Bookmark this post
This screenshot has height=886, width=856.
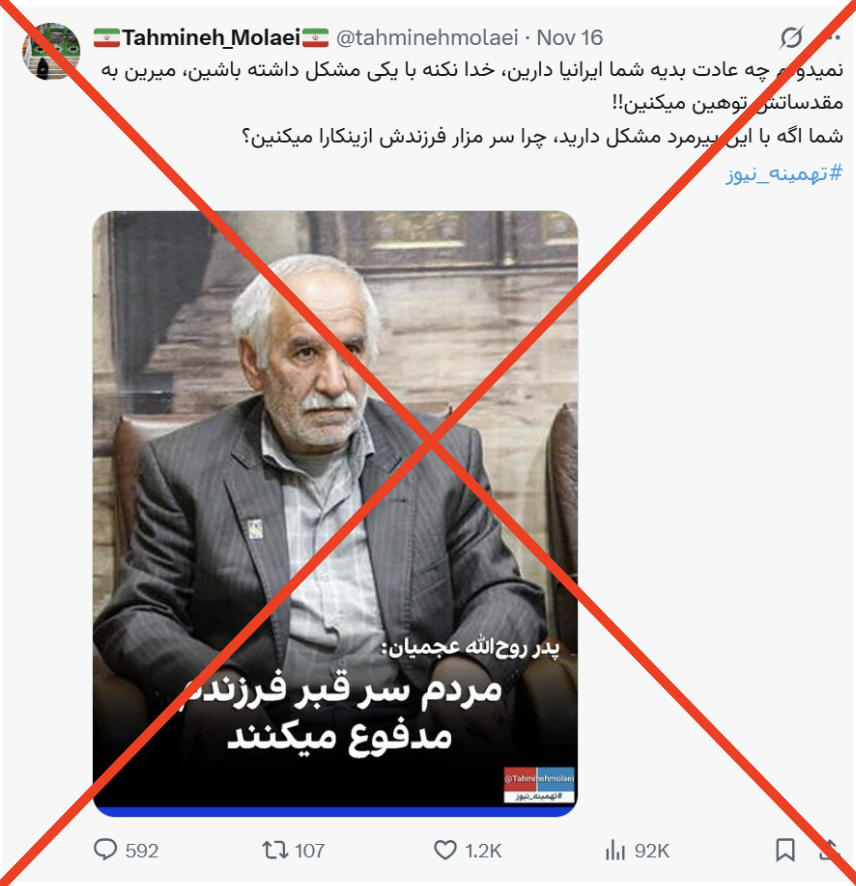[785, 850]
